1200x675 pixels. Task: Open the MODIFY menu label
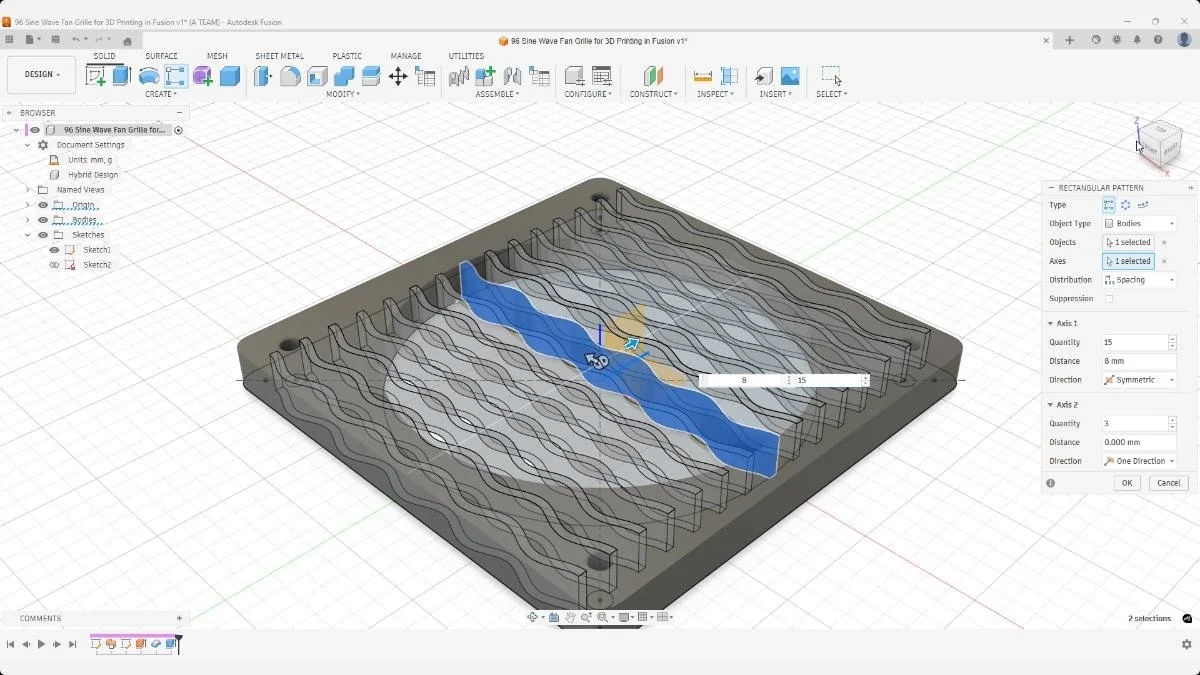(343, 94)
